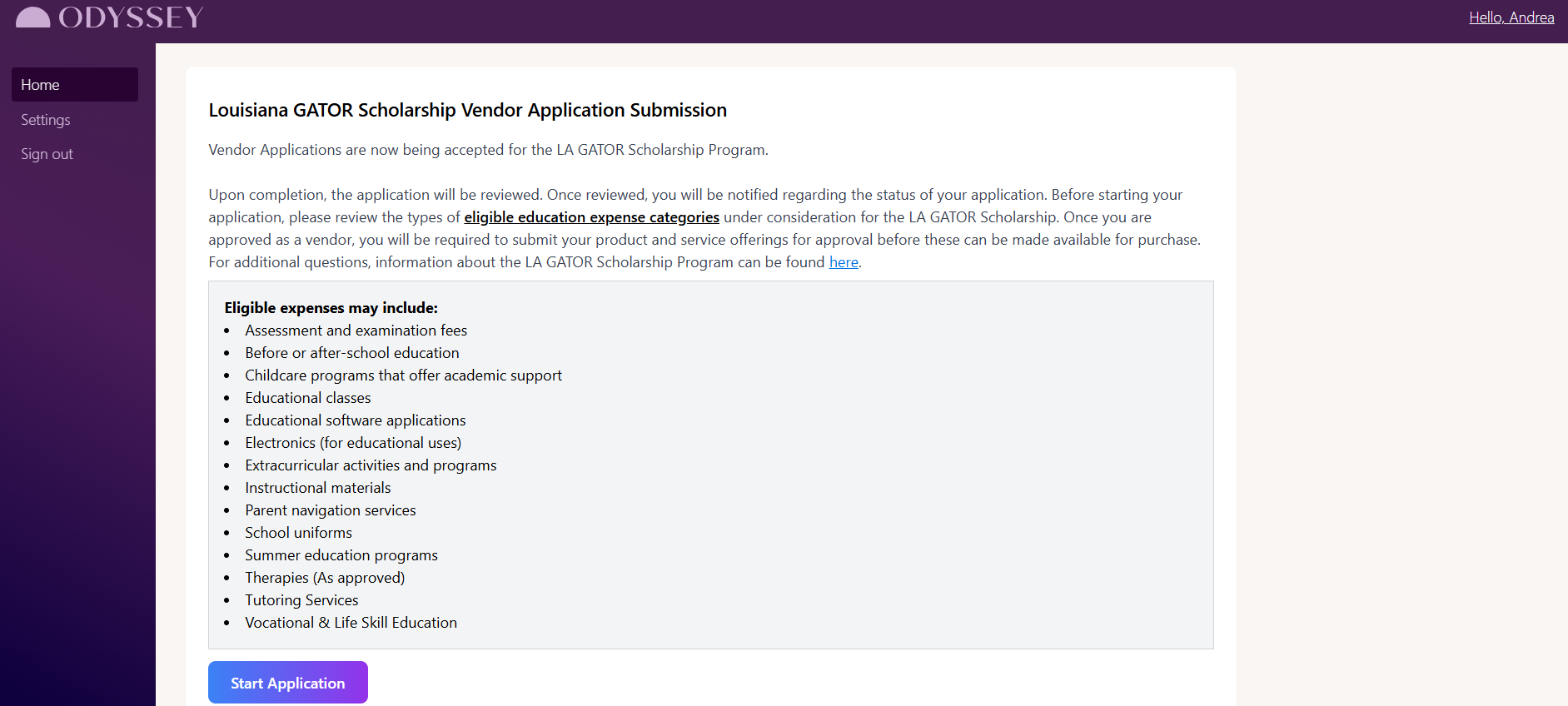Click 'Assessment and examination fees' list item

pyautogui.click(x=356, y=331)
